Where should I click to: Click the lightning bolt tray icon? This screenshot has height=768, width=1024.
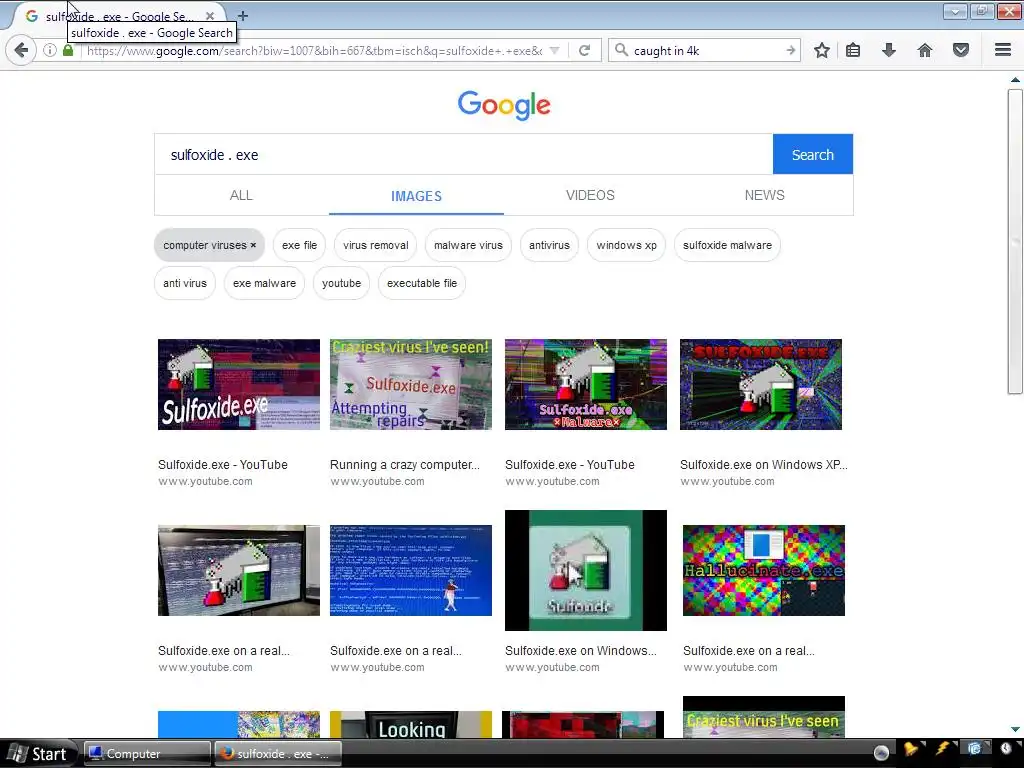(943, 750)
